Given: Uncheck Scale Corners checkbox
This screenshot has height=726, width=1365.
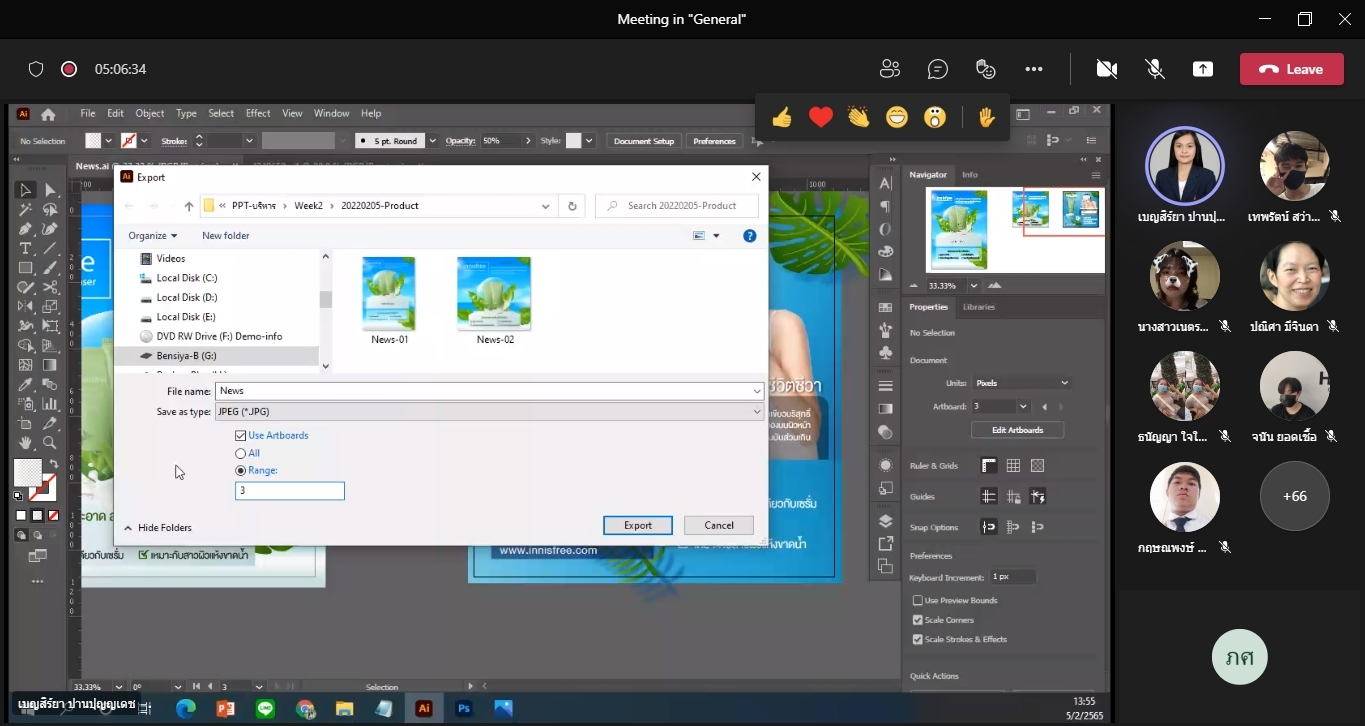Looking at the screenshot, I should pyautogui.click(x=917, y=620).
